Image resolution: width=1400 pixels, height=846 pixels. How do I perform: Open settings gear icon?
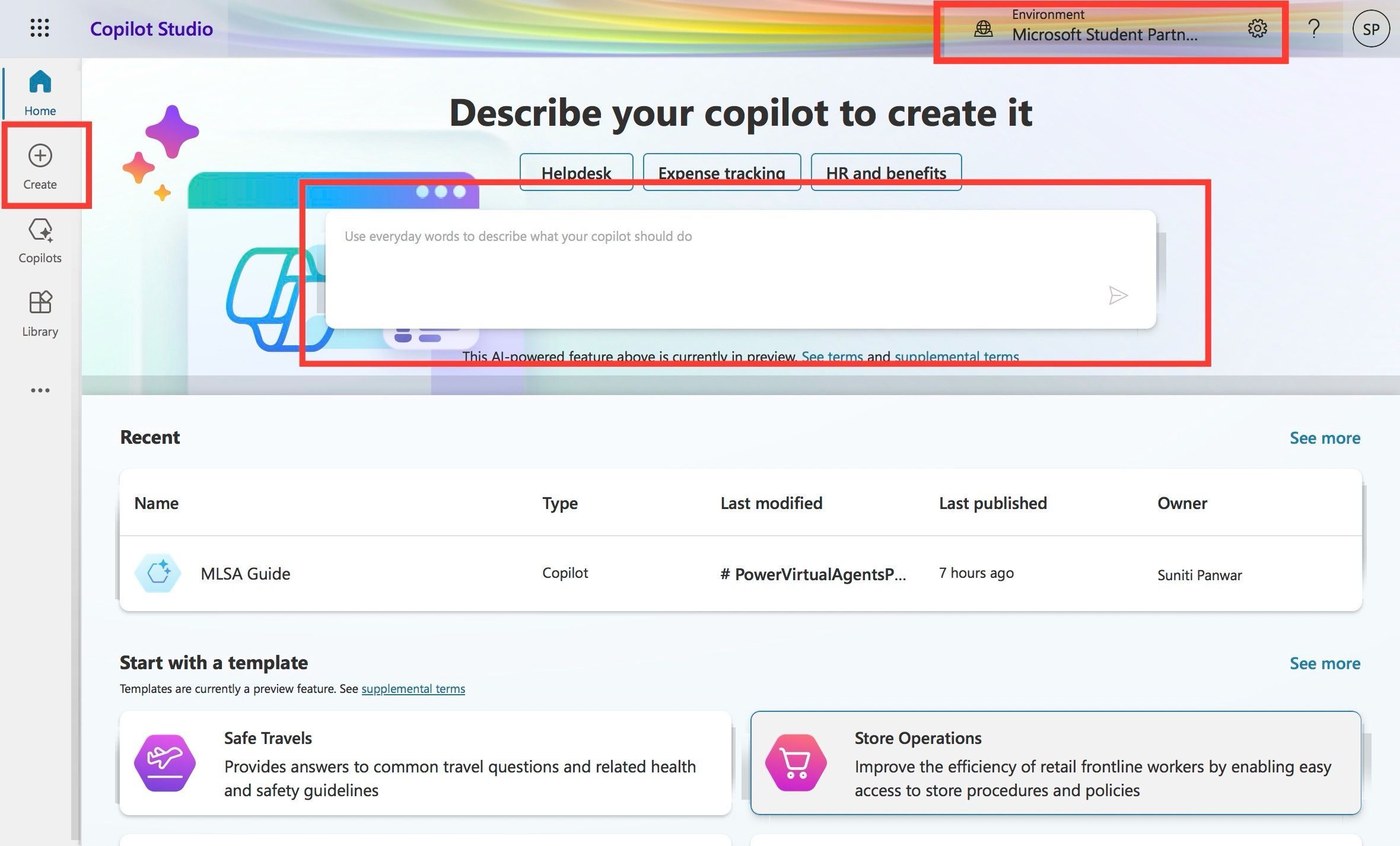1257,28
